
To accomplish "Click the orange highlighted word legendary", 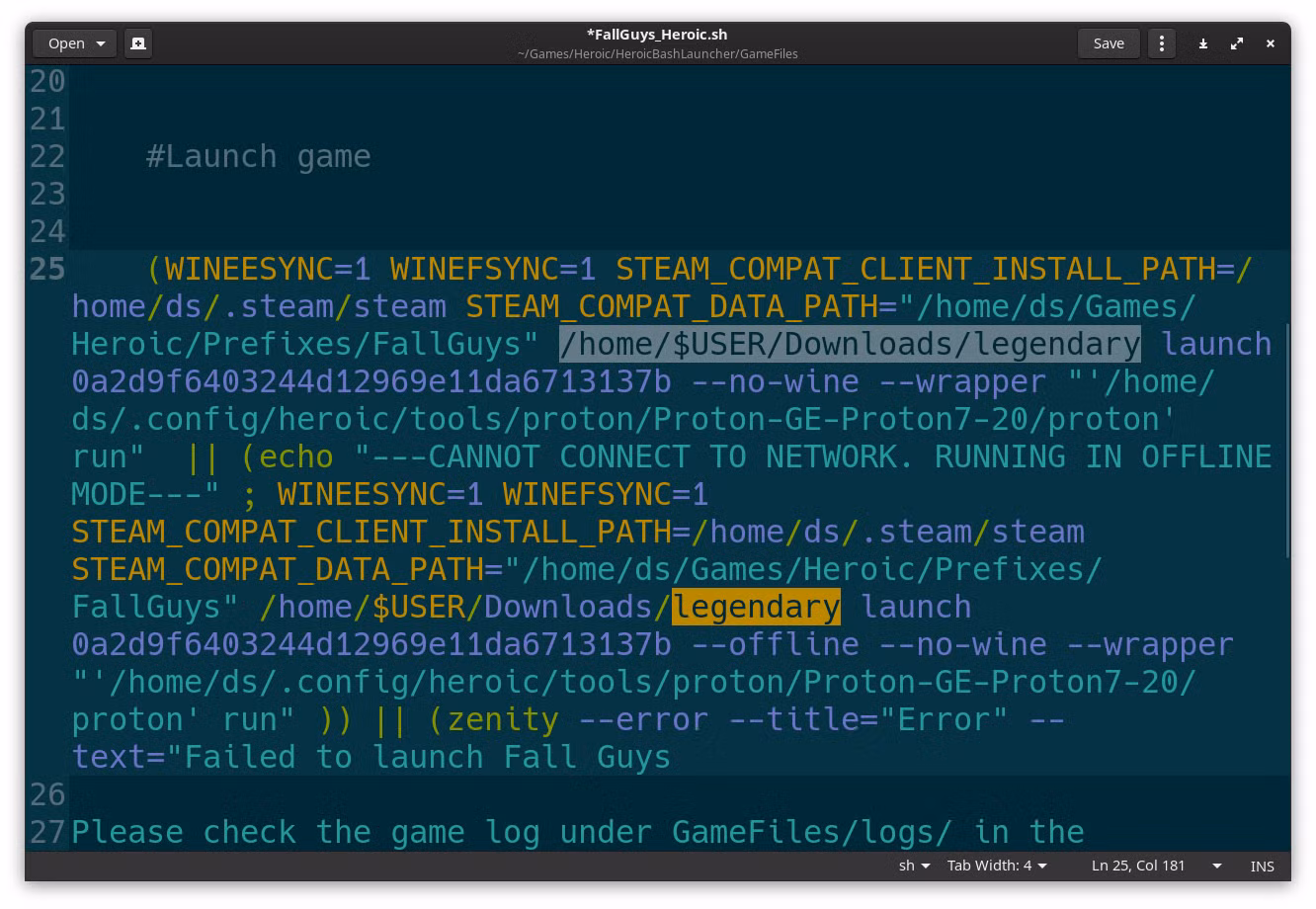I will tap(756, 607).
